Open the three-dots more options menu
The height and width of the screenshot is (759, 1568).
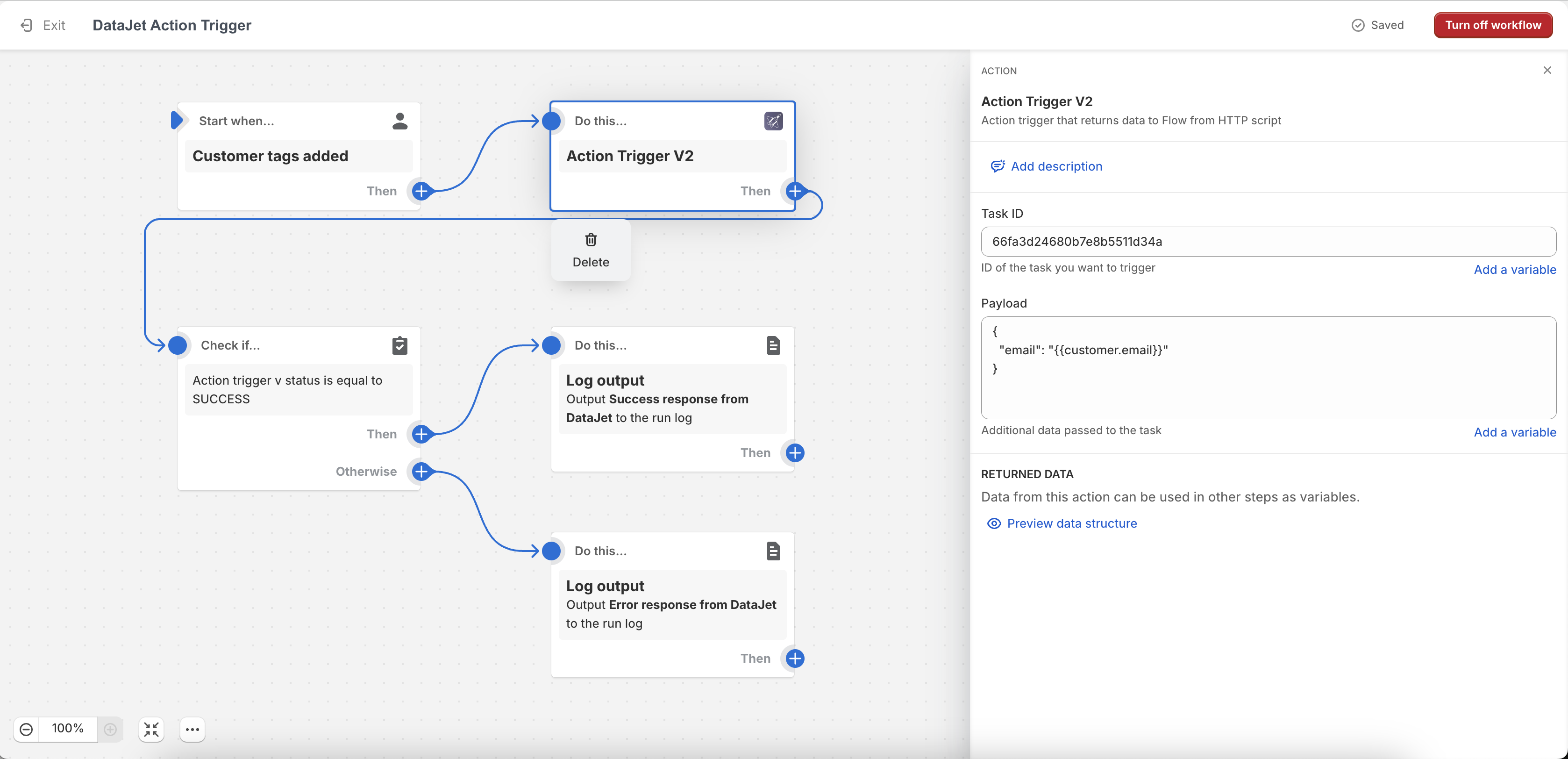[192, 729]
